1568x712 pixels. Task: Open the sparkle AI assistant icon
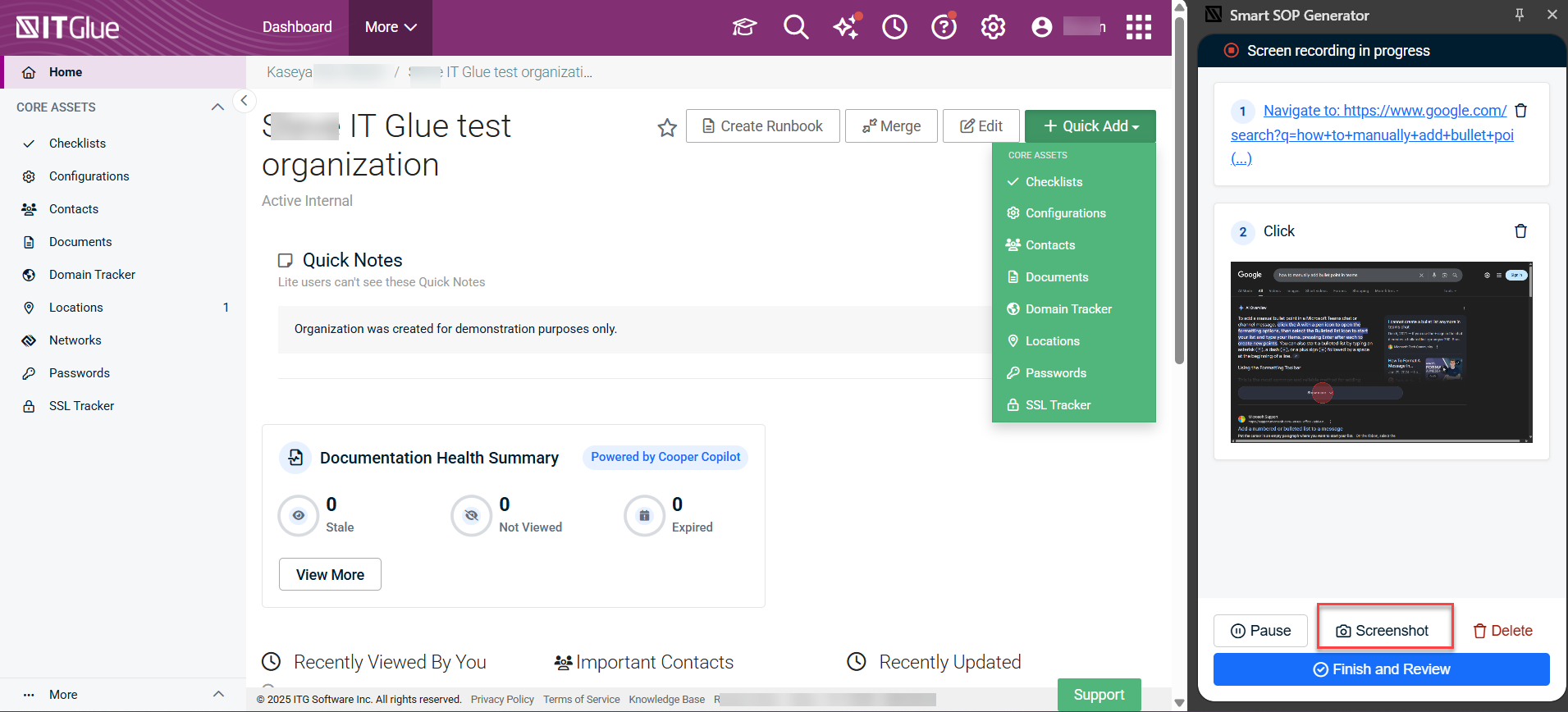(x=847, y=26)
